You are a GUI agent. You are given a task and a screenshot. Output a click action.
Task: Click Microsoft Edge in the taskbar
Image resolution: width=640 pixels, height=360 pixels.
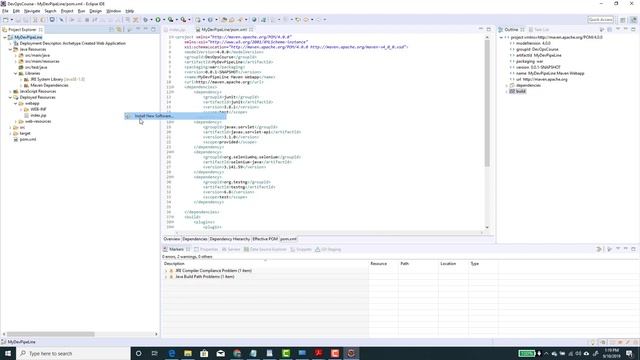pyautogui.click(x=172, y=353)
